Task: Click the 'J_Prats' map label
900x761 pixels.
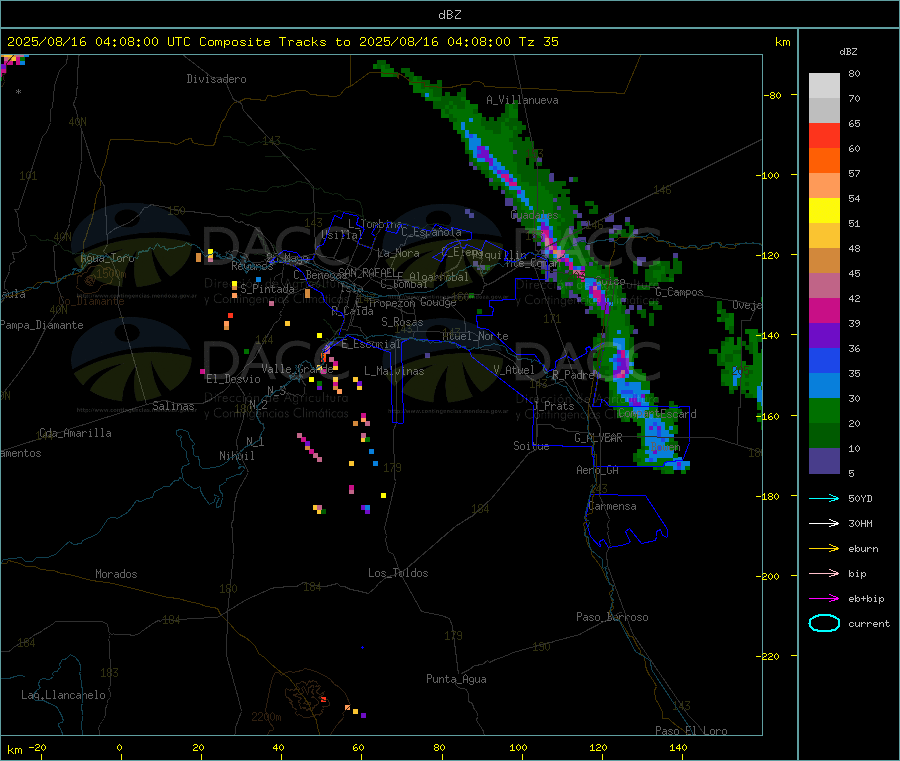Action: [x=553, y=406]
